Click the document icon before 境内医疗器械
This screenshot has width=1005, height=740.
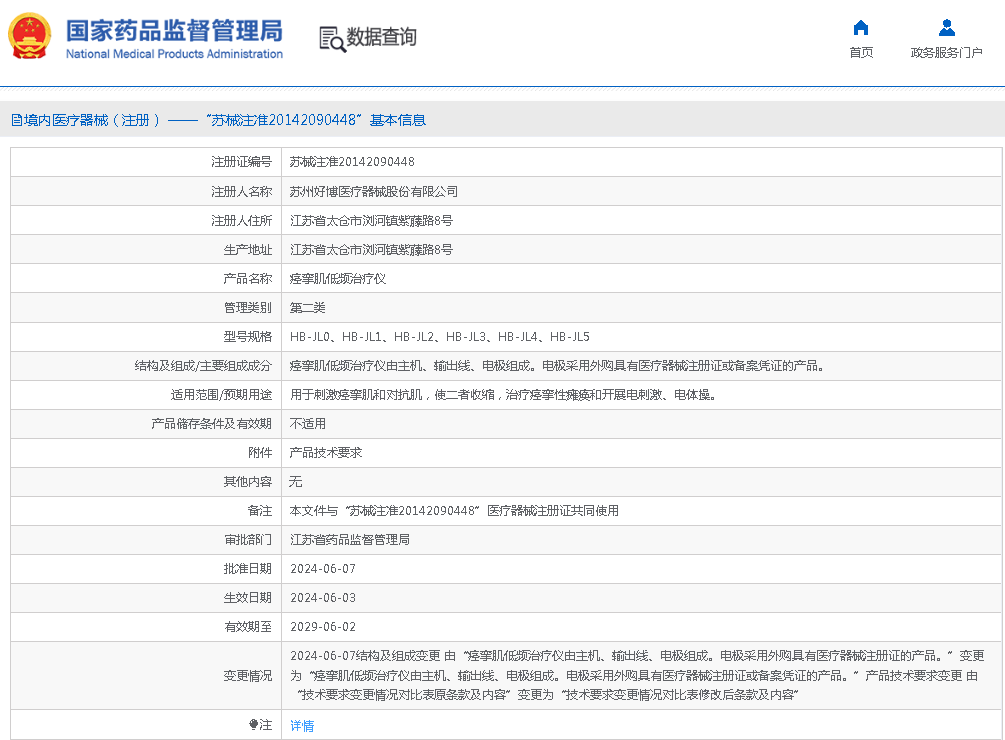(x=16, y=120)
